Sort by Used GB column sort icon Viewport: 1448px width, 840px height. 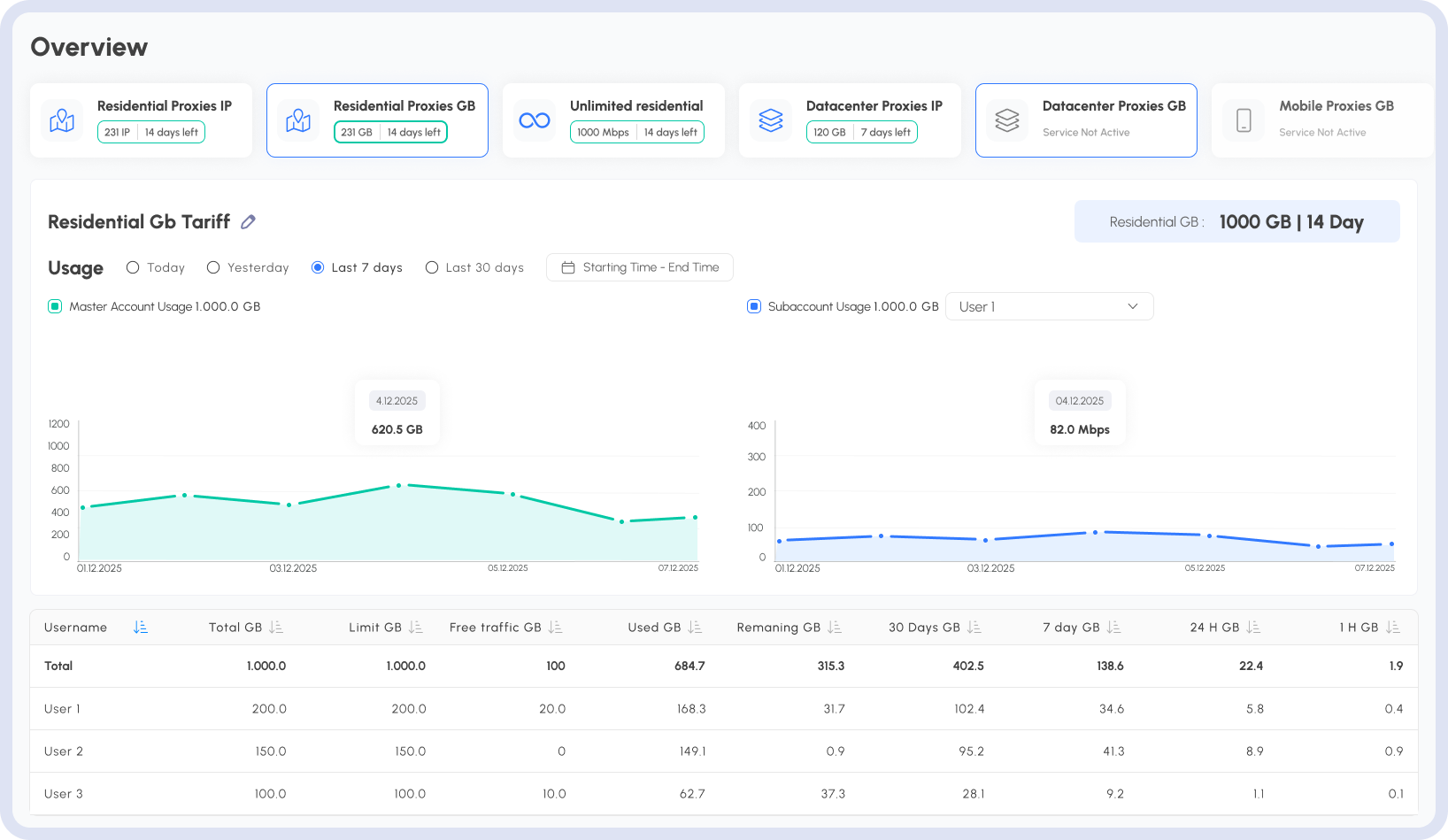pos(695,628)
